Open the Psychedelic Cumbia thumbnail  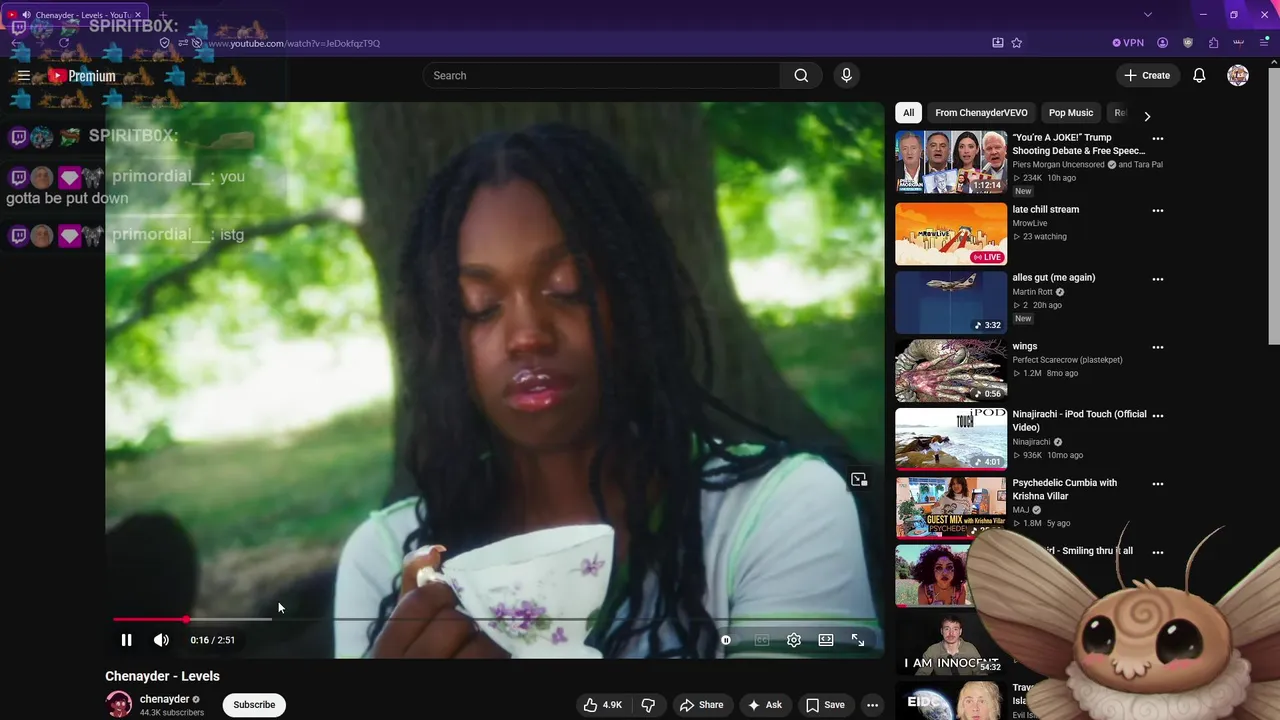pyautogui.click(x=951, y=507)
